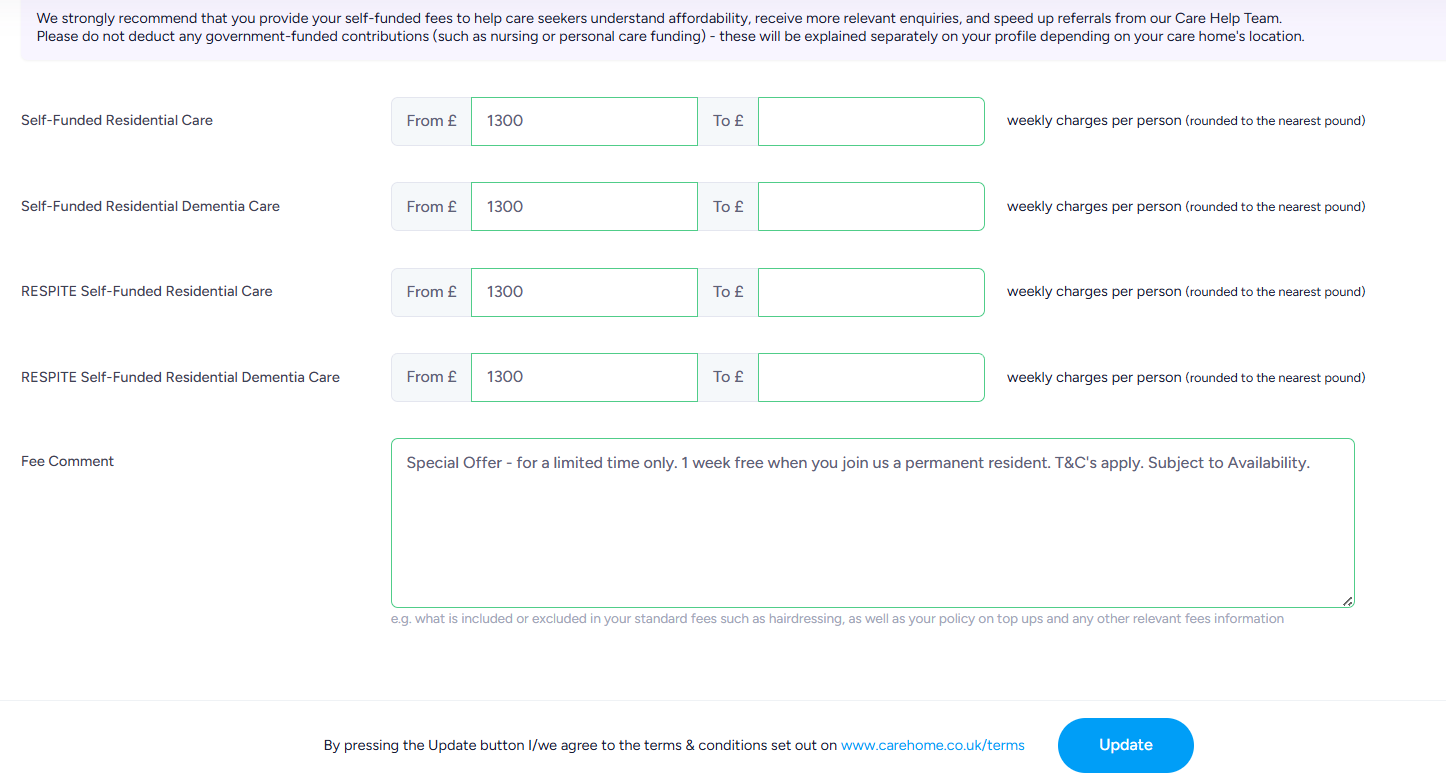Screen dimensions: 1446x777
Task: Click the Self-Funded Residential Care label
Action: (x=117, y=120)
